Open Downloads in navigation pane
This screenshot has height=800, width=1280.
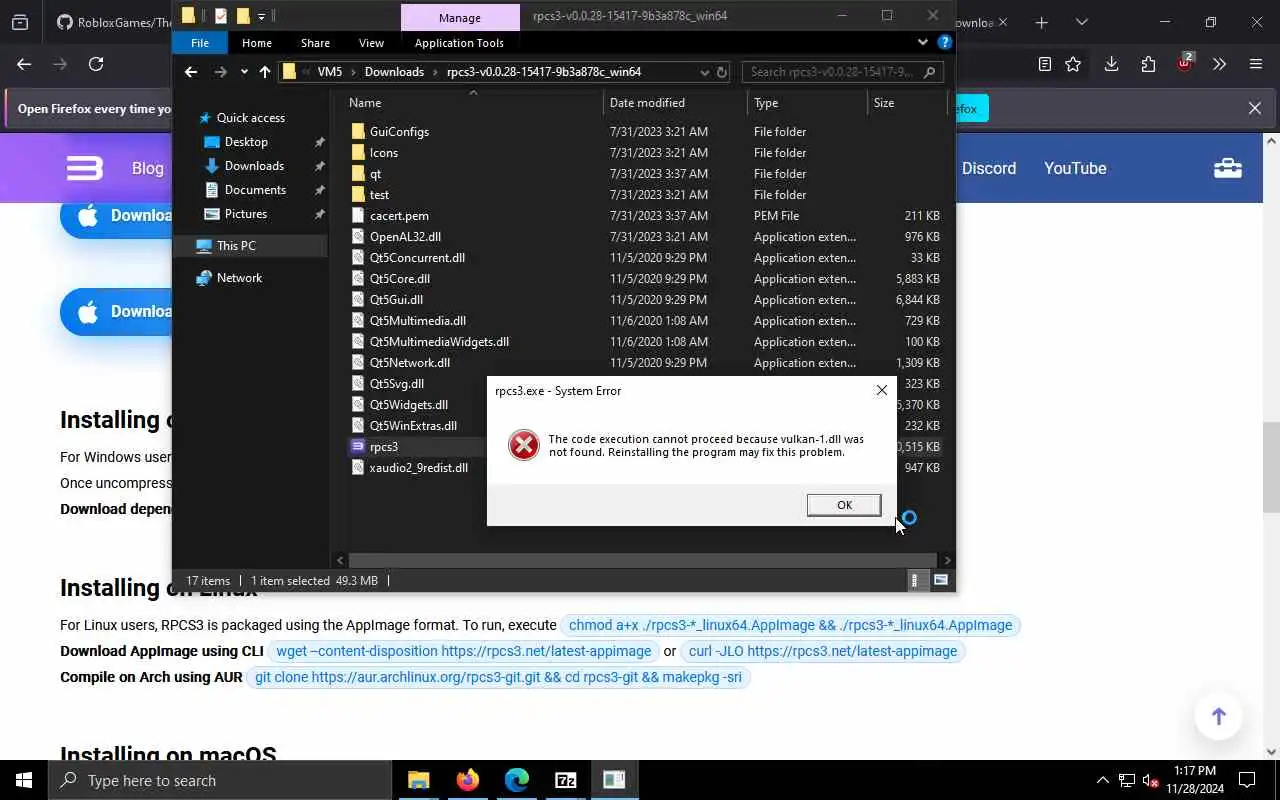[254, 166]
